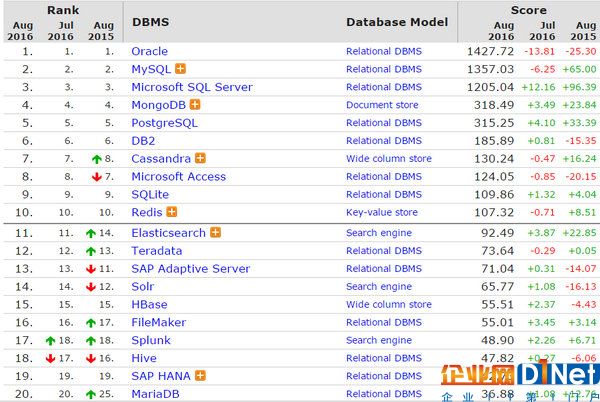Select Microsoft Access score 124.05

[494, 176]
